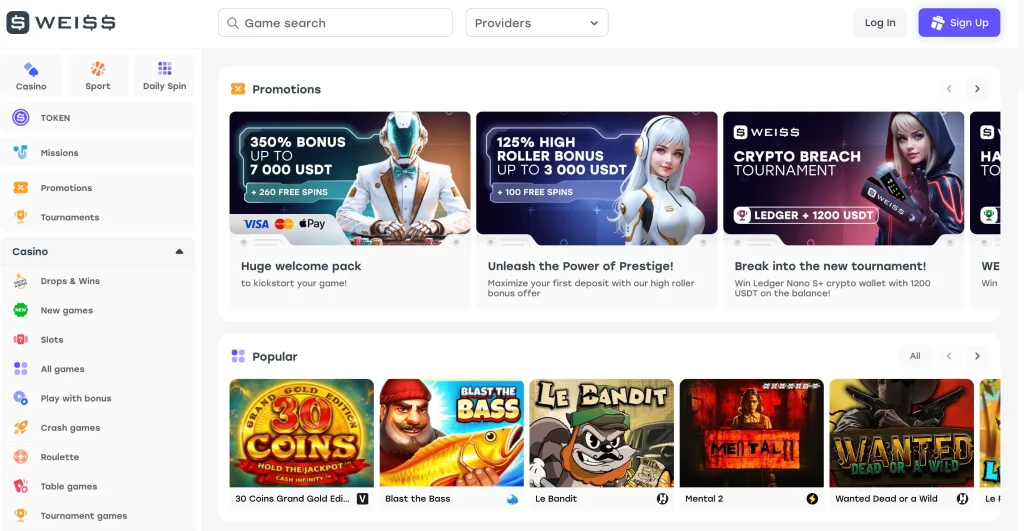Click 'Break into the new tournament!' title
This screenshot has height=531, width=1024.
[x=830, y=266]
